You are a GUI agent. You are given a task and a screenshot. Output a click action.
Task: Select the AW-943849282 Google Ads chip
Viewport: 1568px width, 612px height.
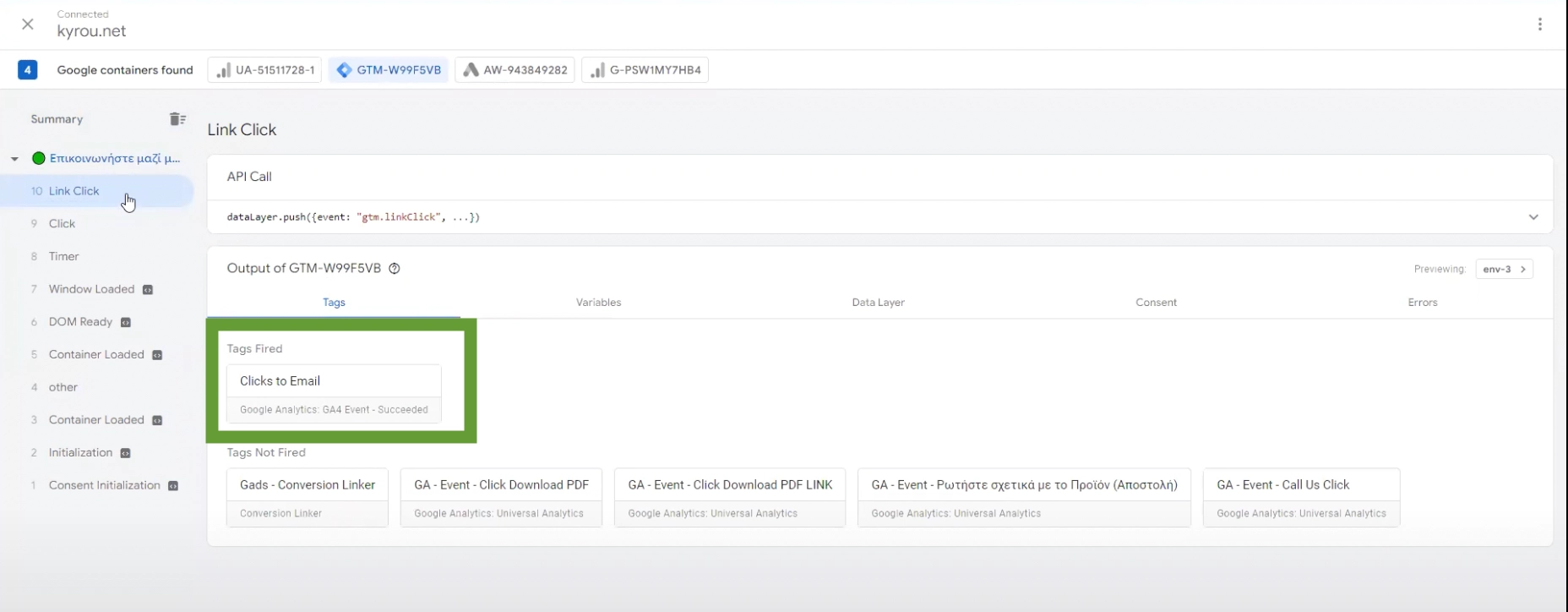click(x=514, y=70)
